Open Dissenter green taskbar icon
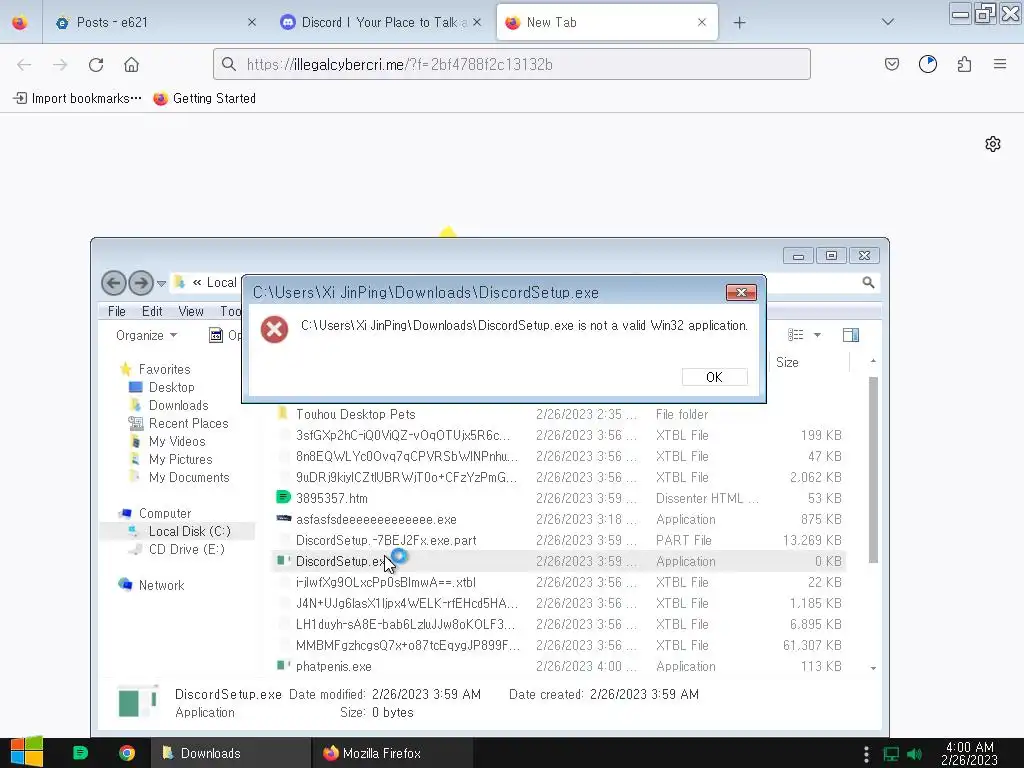The width and height of the screenshot is (1024, 768). [80, 753]
